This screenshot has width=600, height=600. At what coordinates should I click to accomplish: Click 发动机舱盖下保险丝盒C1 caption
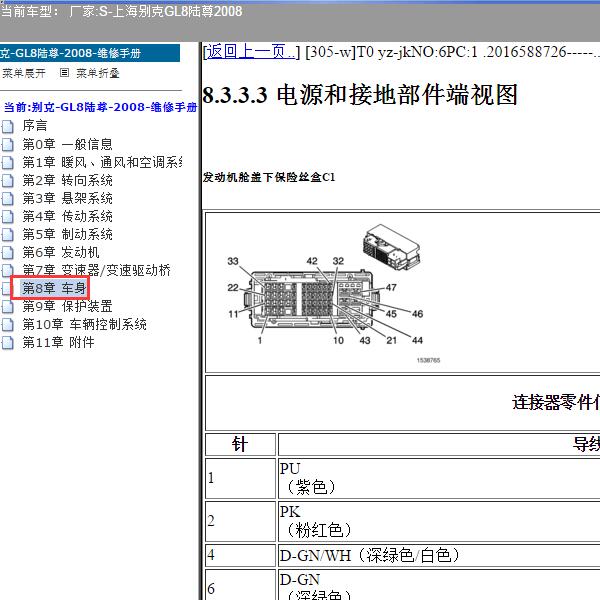click(269, 177)
